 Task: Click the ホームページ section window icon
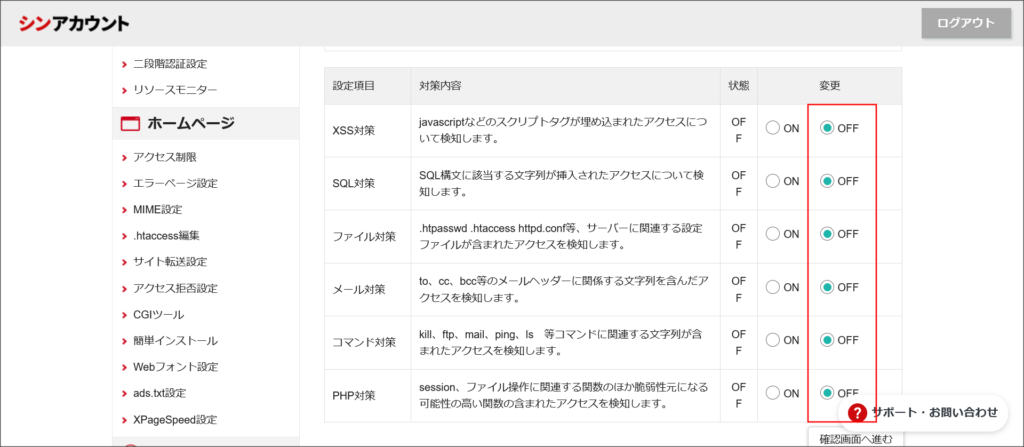tap(129, 124)
